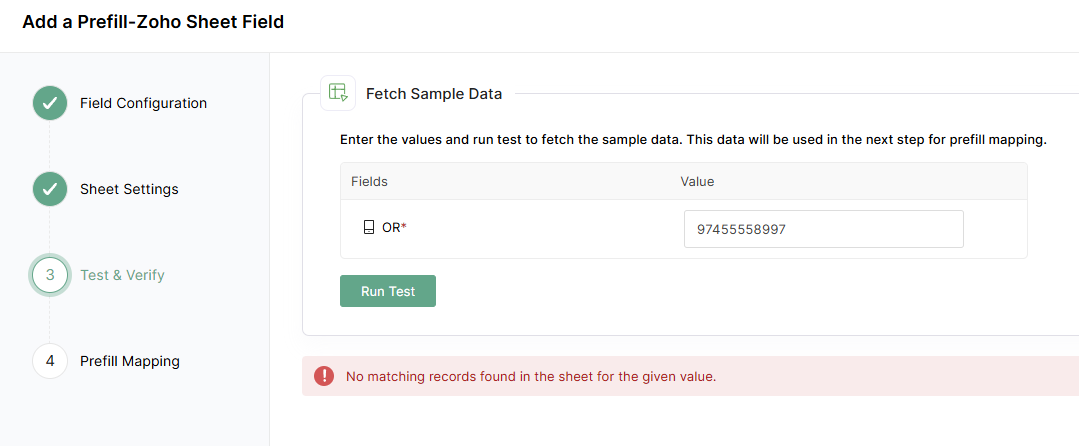Click the 'Add a Prefill-Zoho Sheet Field' title
The height and width of the screenshot is (446, 1079).
coord(153,22)
